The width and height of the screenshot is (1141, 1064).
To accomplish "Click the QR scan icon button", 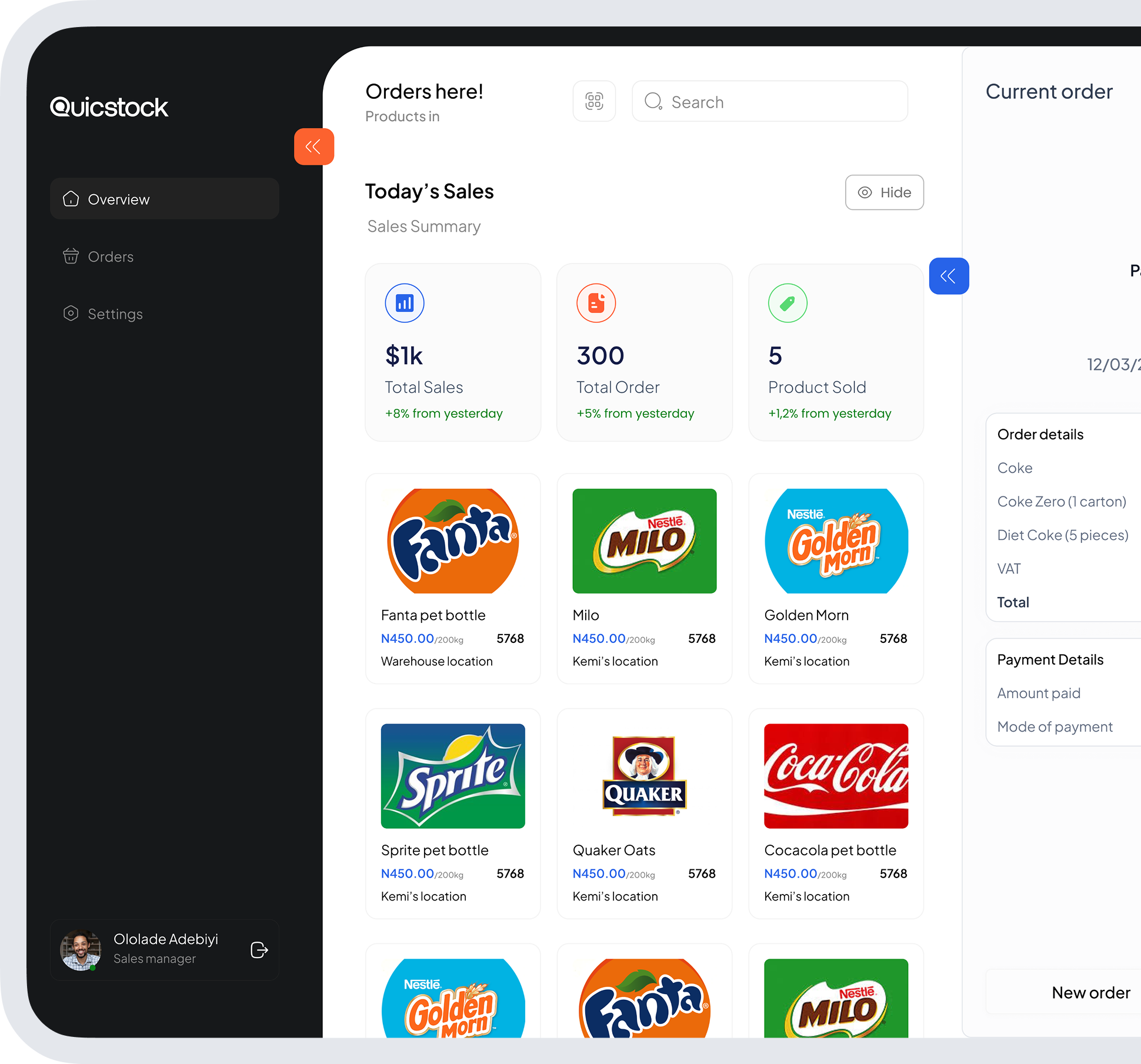I will tap(594, 101).
